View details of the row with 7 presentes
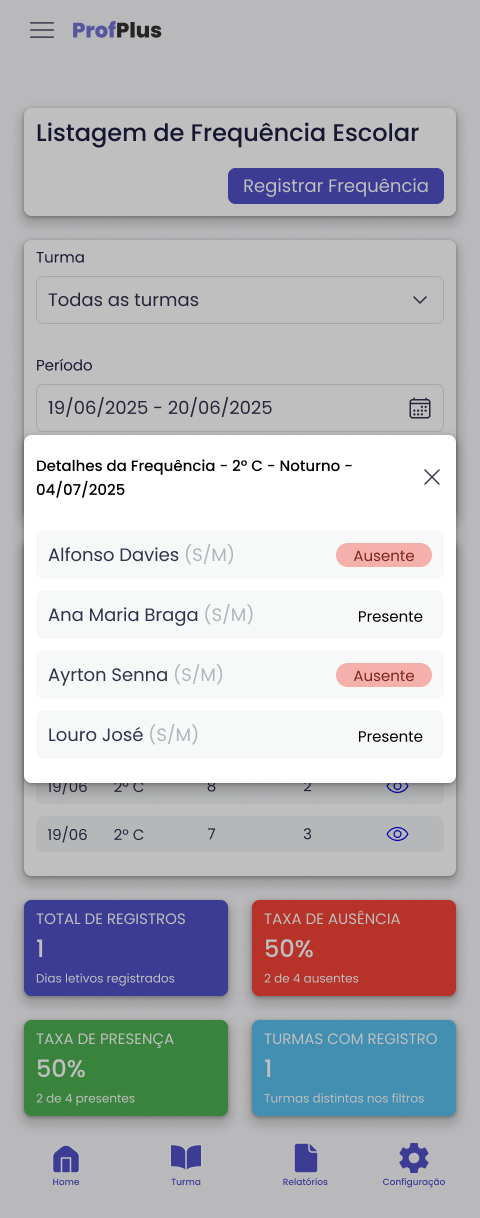Image resolution: width=480 pixels, height=1218 pixels. [397, 834]
